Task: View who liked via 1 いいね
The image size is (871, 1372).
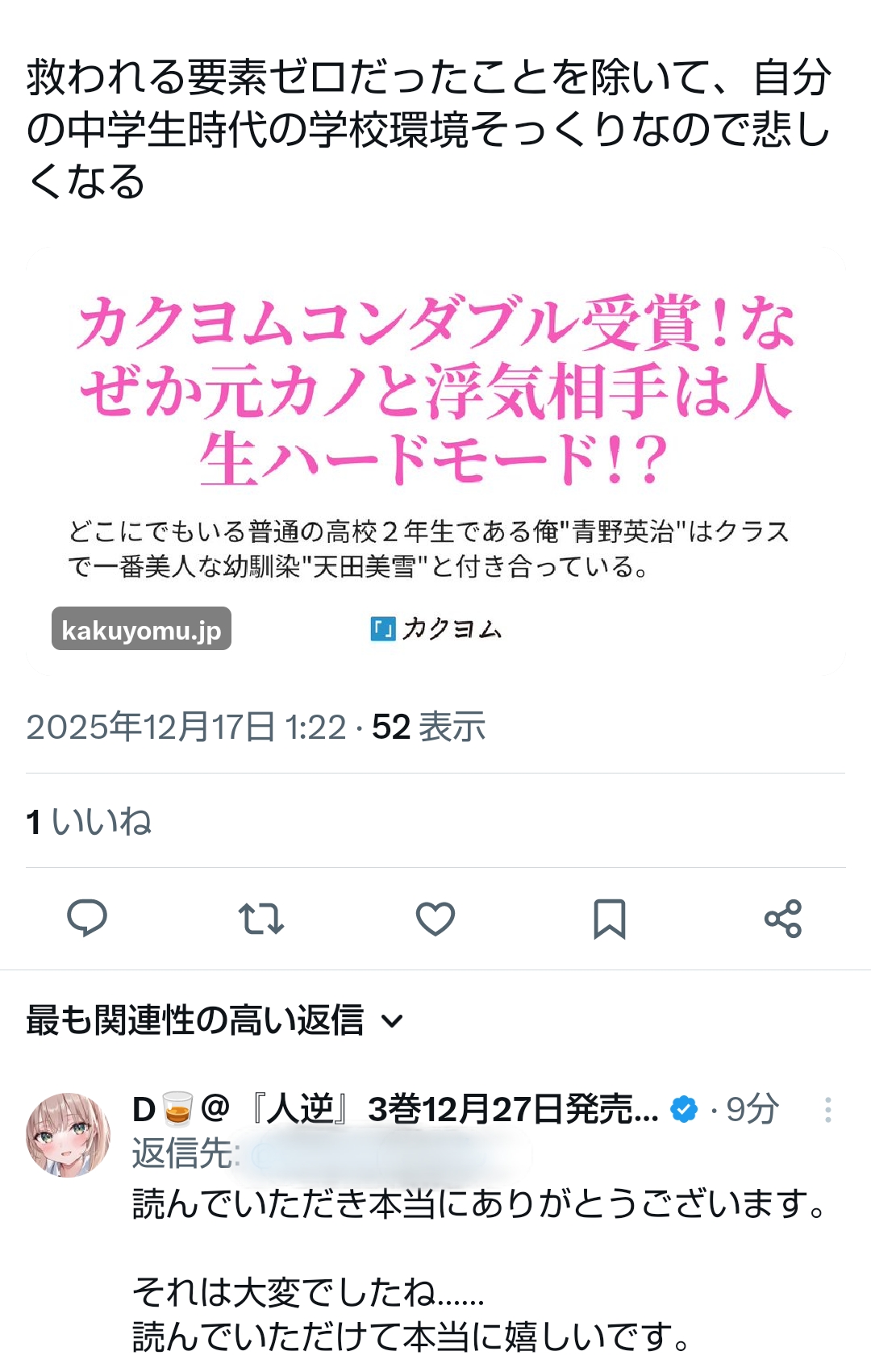Action: (x=89, y=822)
